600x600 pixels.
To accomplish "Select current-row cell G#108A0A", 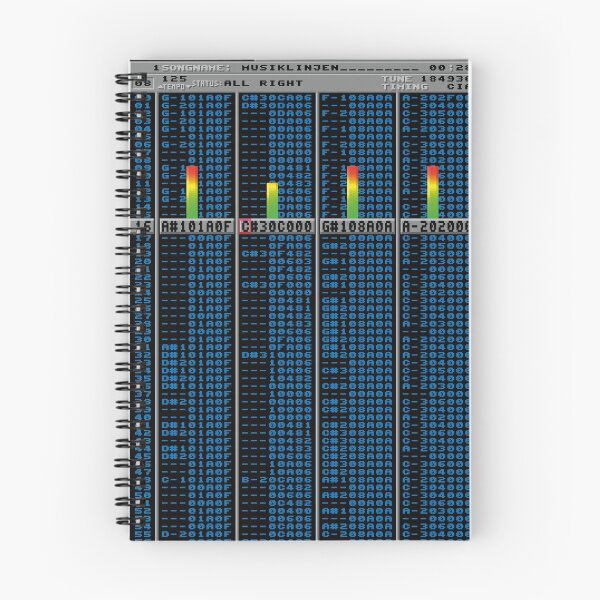I will point(357,227).
